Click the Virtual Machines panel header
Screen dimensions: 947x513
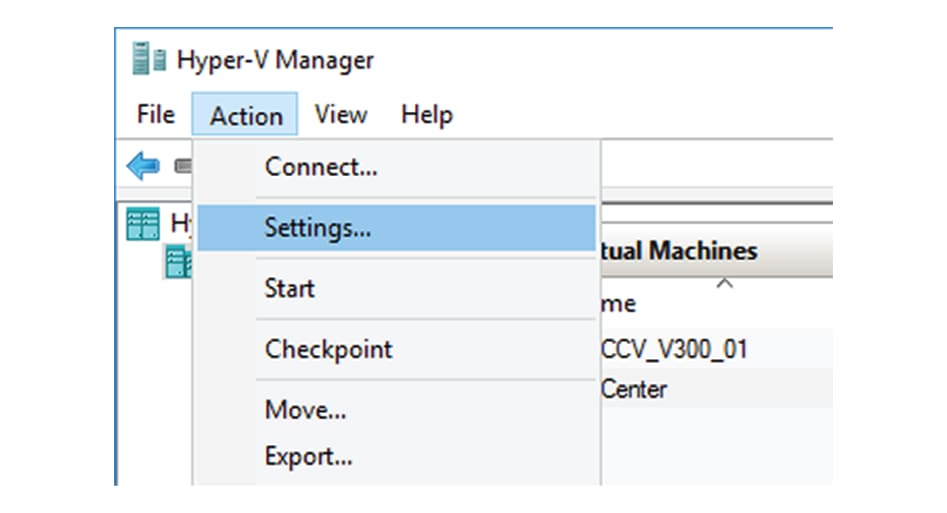717,250
